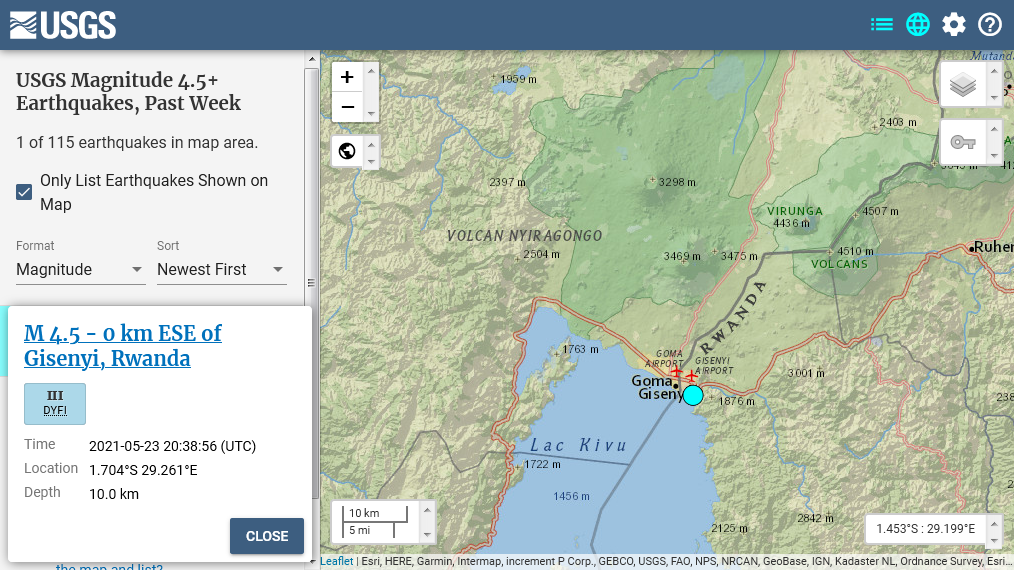Click zoom to world globe button

point(347,151)
